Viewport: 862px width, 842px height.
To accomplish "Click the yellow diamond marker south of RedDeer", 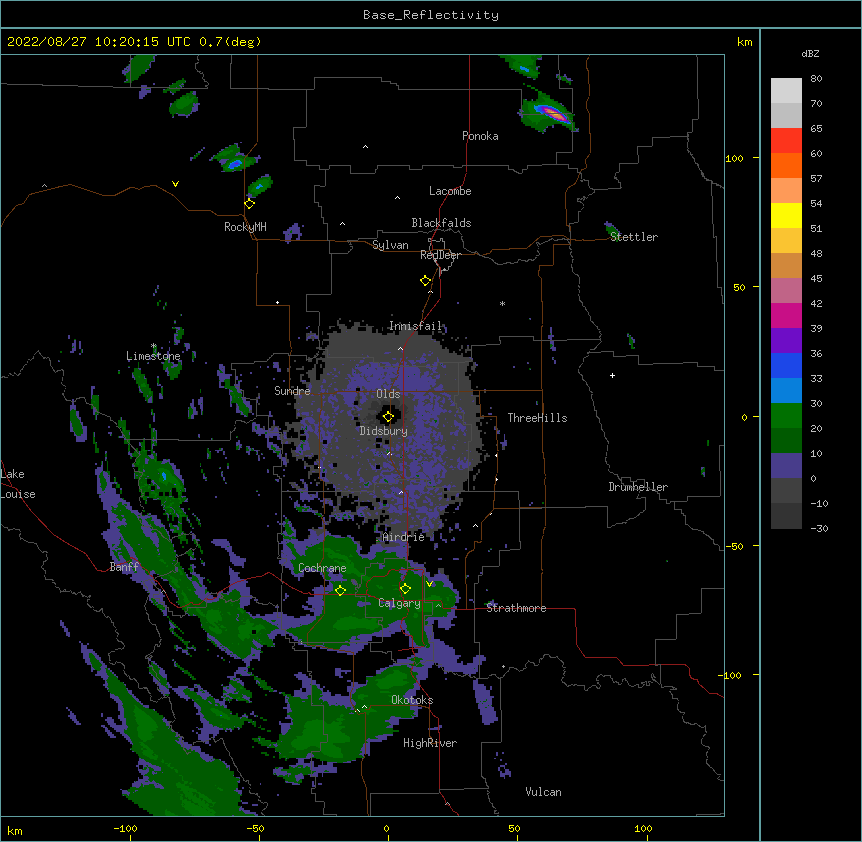I will pyautogui.click(x=425, y=281).
